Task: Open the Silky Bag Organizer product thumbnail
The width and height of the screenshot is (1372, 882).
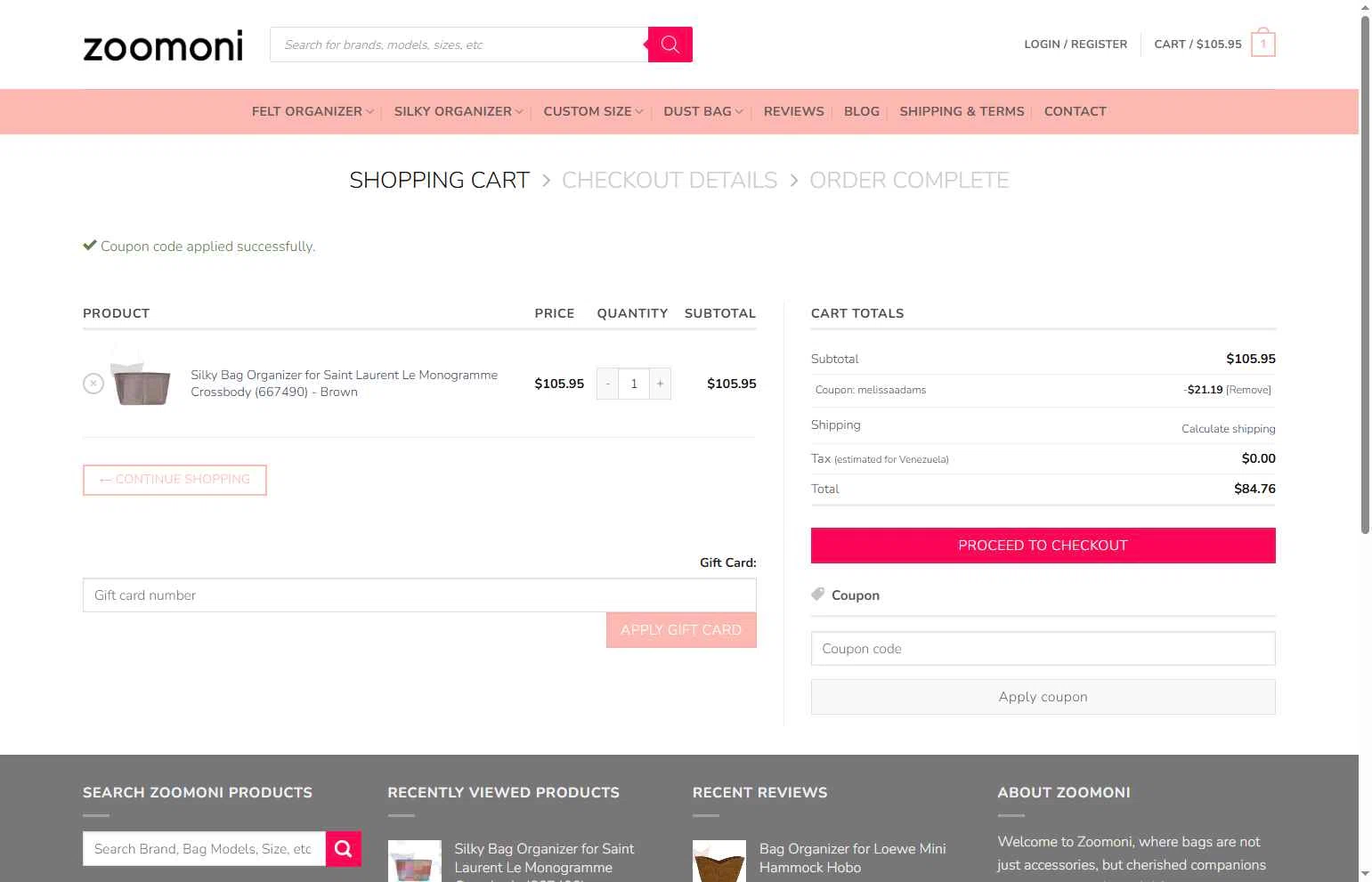Action: click(x=141, y=377)
